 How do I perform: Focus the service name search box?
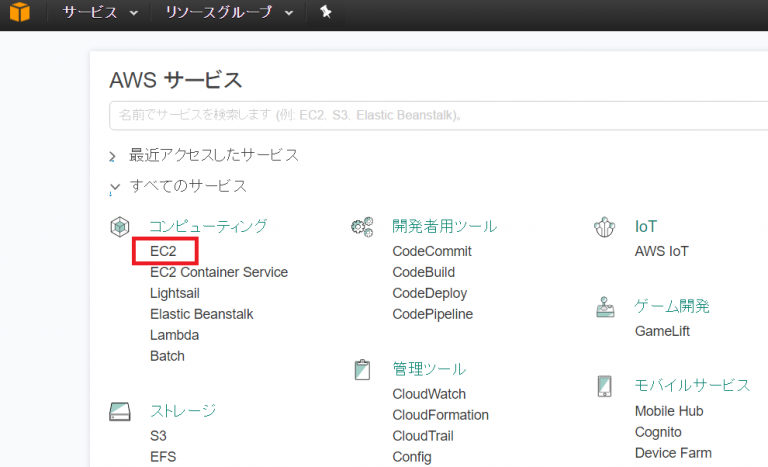438,116
